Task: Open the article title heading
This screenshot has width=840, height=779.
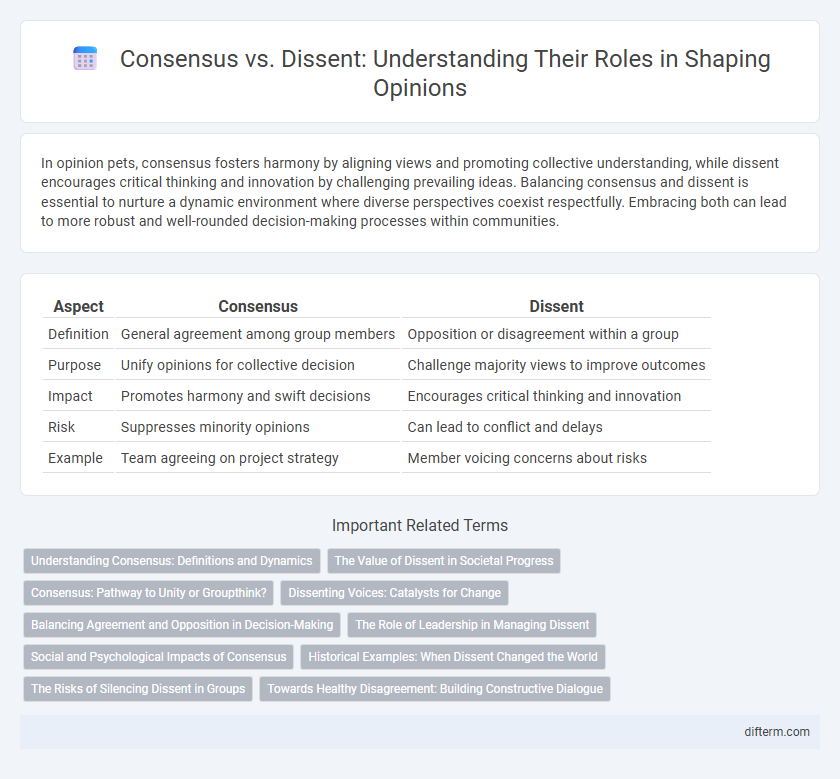Action: pyautogui.click(x=445, y=73)
